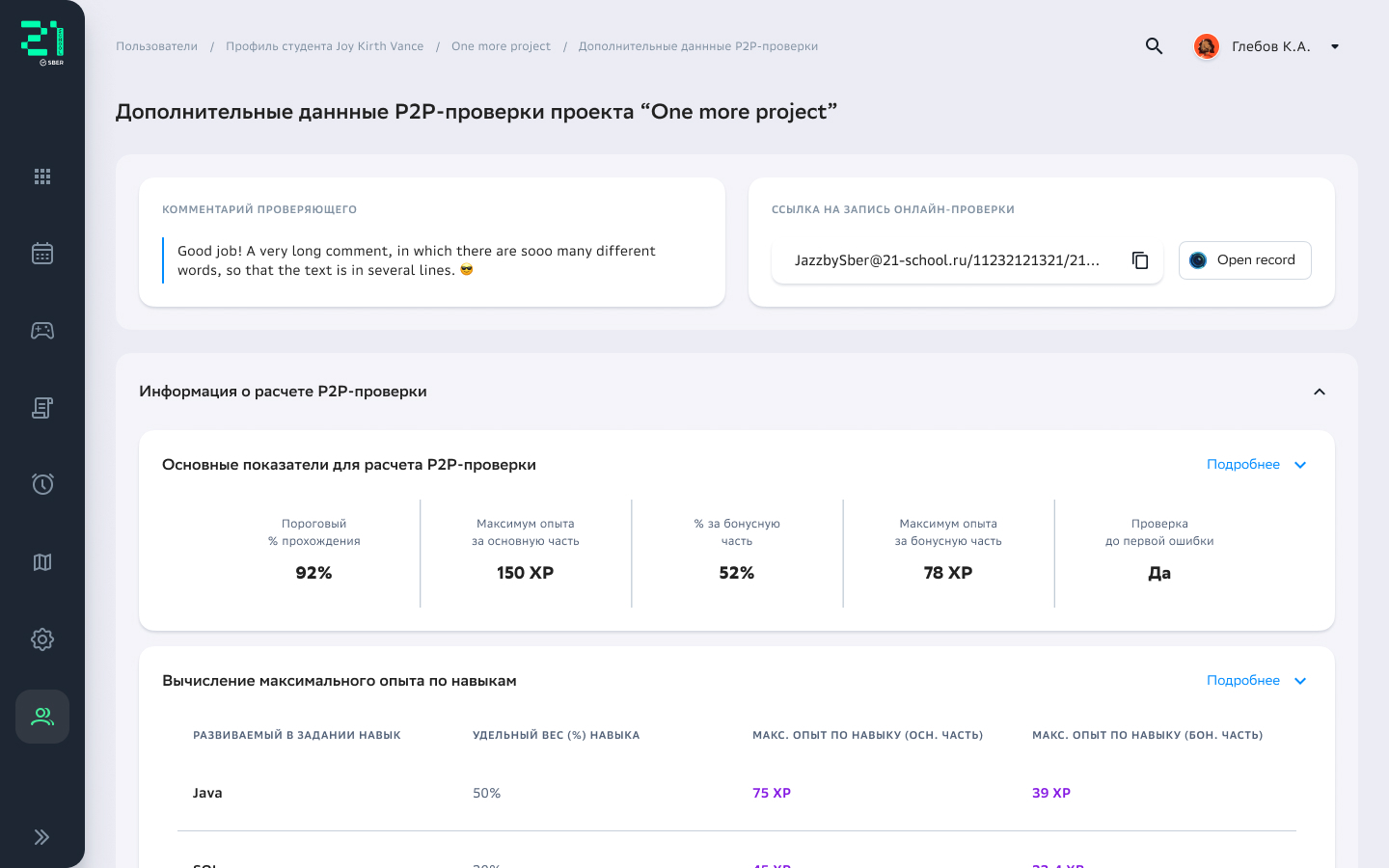Expand Подробнее for main indicators
1389x868 pixels.
tap(1256, 465)
